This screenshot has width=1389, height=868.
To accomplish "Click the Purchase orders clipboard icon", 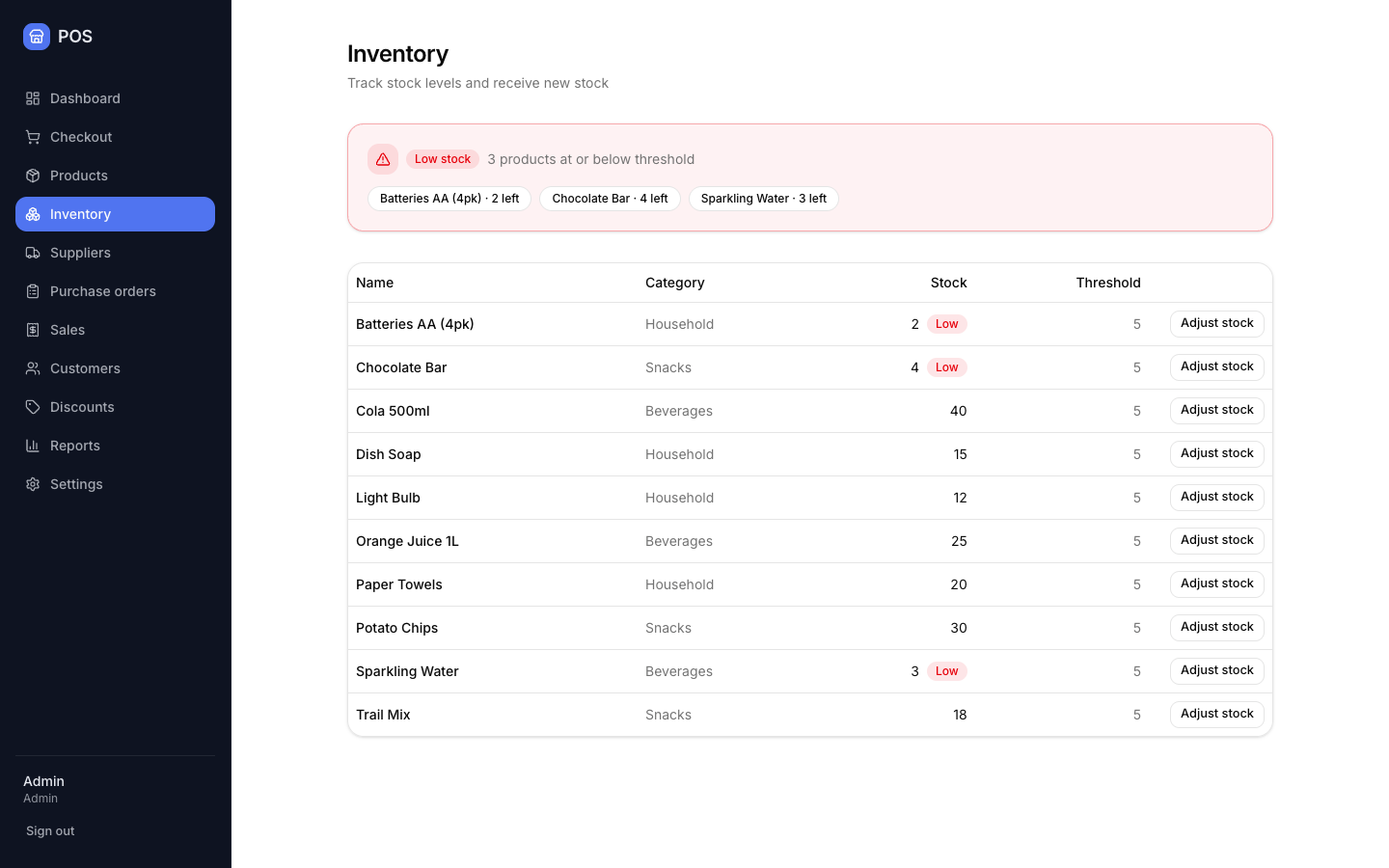I will click(33, 291).
